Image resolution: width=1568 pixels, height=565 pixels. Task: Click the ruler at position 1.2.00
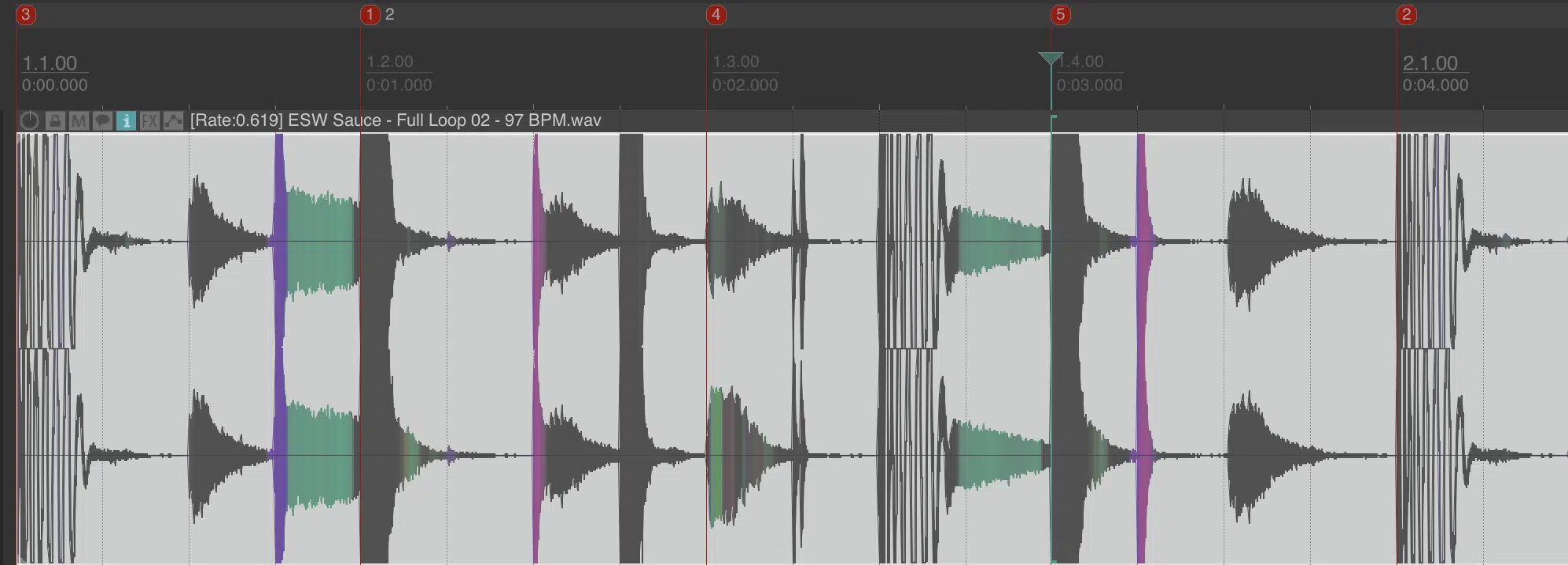pyautogui.click(x=390, y=61)
